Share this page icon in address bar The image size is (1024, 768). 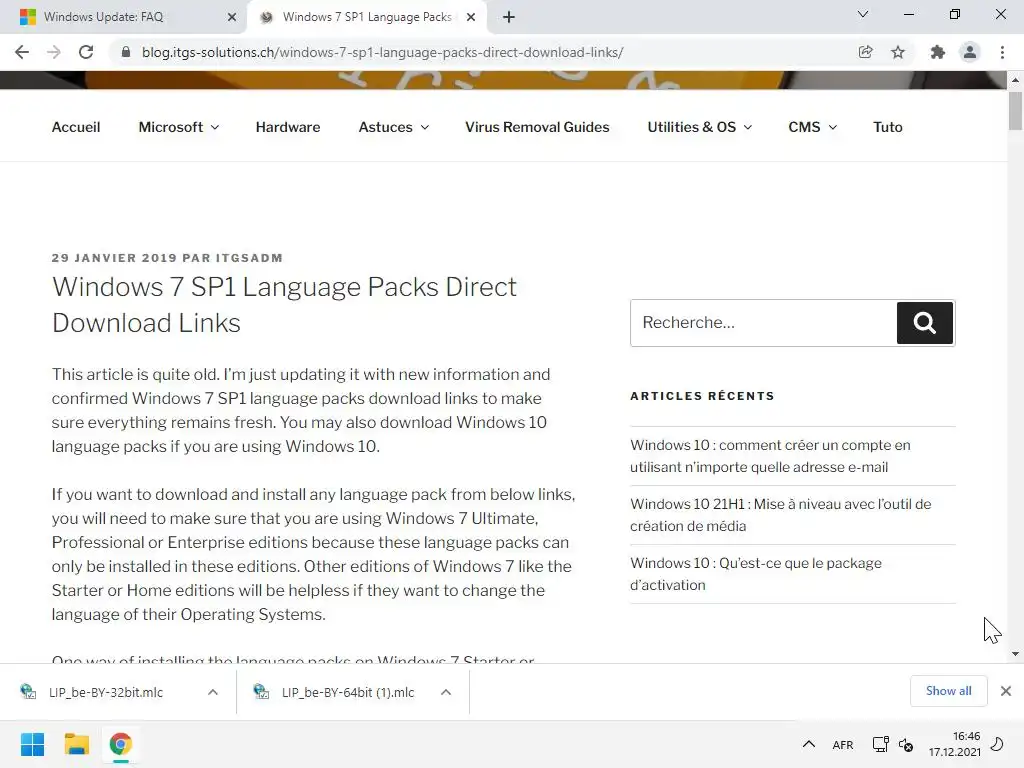pyautogui.click(x=865, y=52)
